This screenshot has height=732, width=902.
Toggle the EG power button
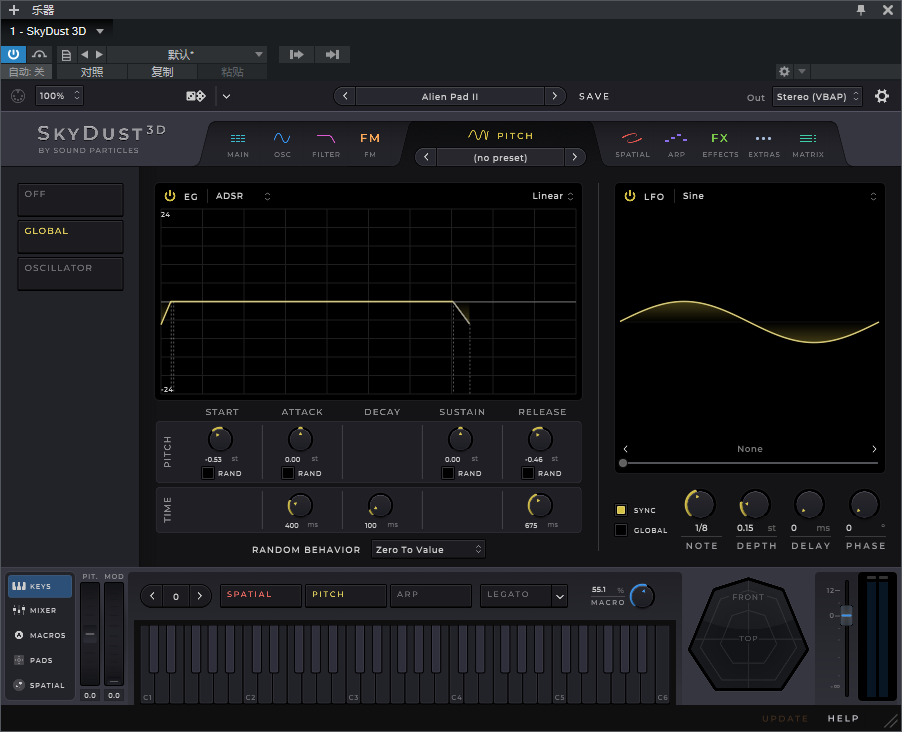point(170,196)
